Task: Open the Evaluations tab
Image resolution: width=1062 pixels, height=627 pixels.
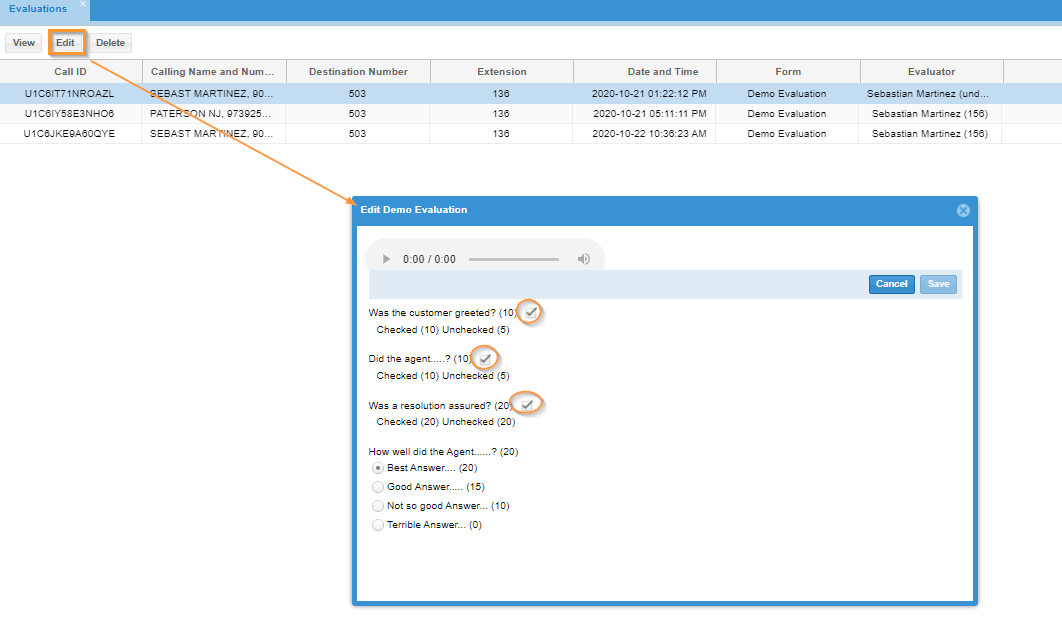Action: click(38, 9)
